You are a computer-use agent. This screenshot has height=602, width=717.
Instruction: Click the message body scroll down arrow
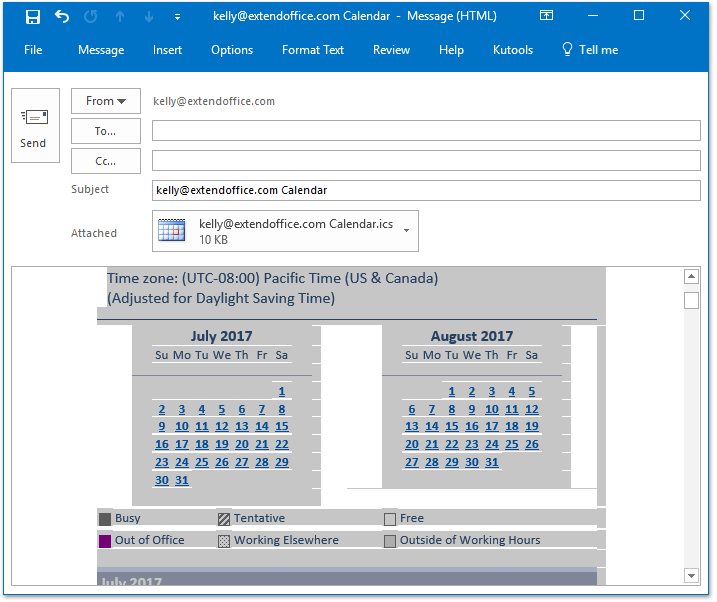tap(691, 575)
